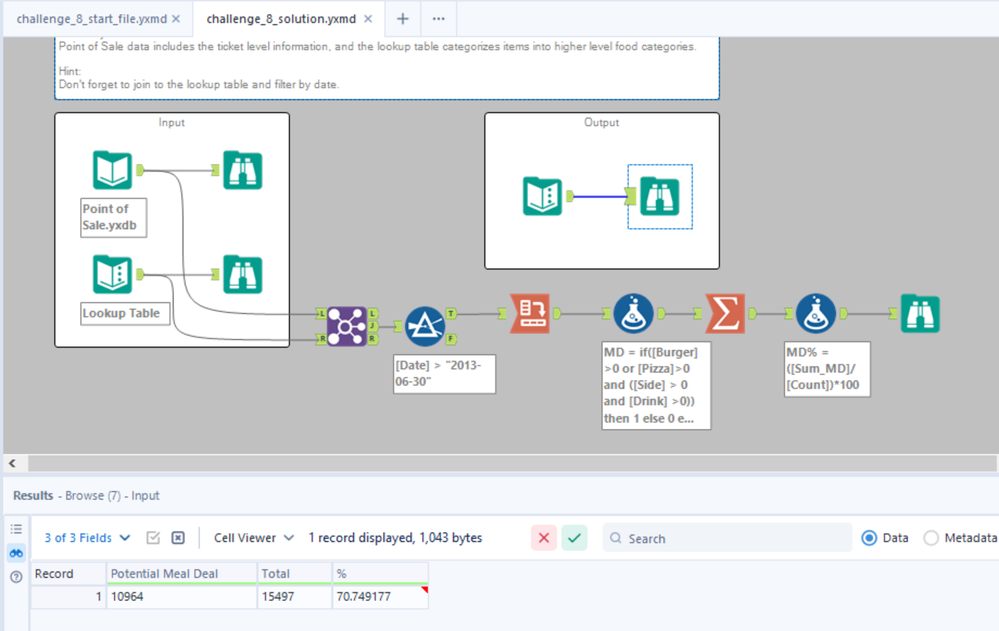999x631 pixels.
Task: Select the Formula tool calculating MD
Action: (x=633, y=314)
